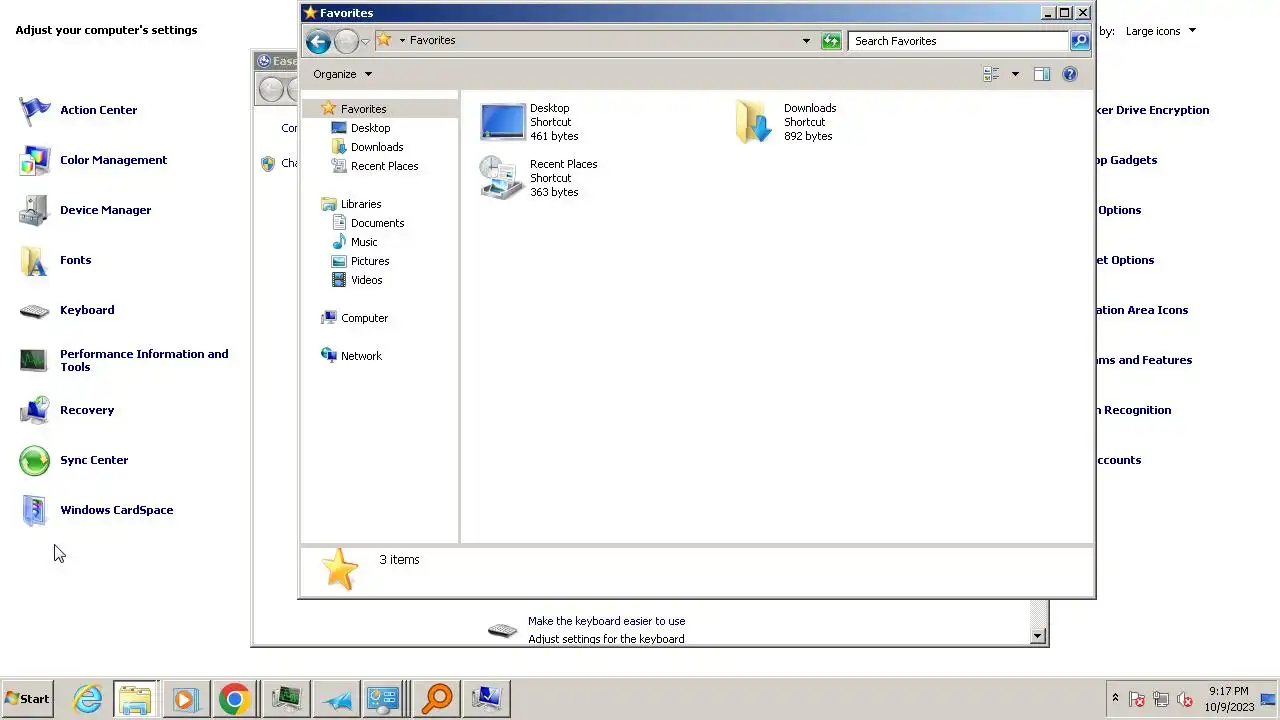Image resolution: width=1280 pixels, height=720 pixels.
Task: Expand the view options dropdown arrow
Action: 1015,74
